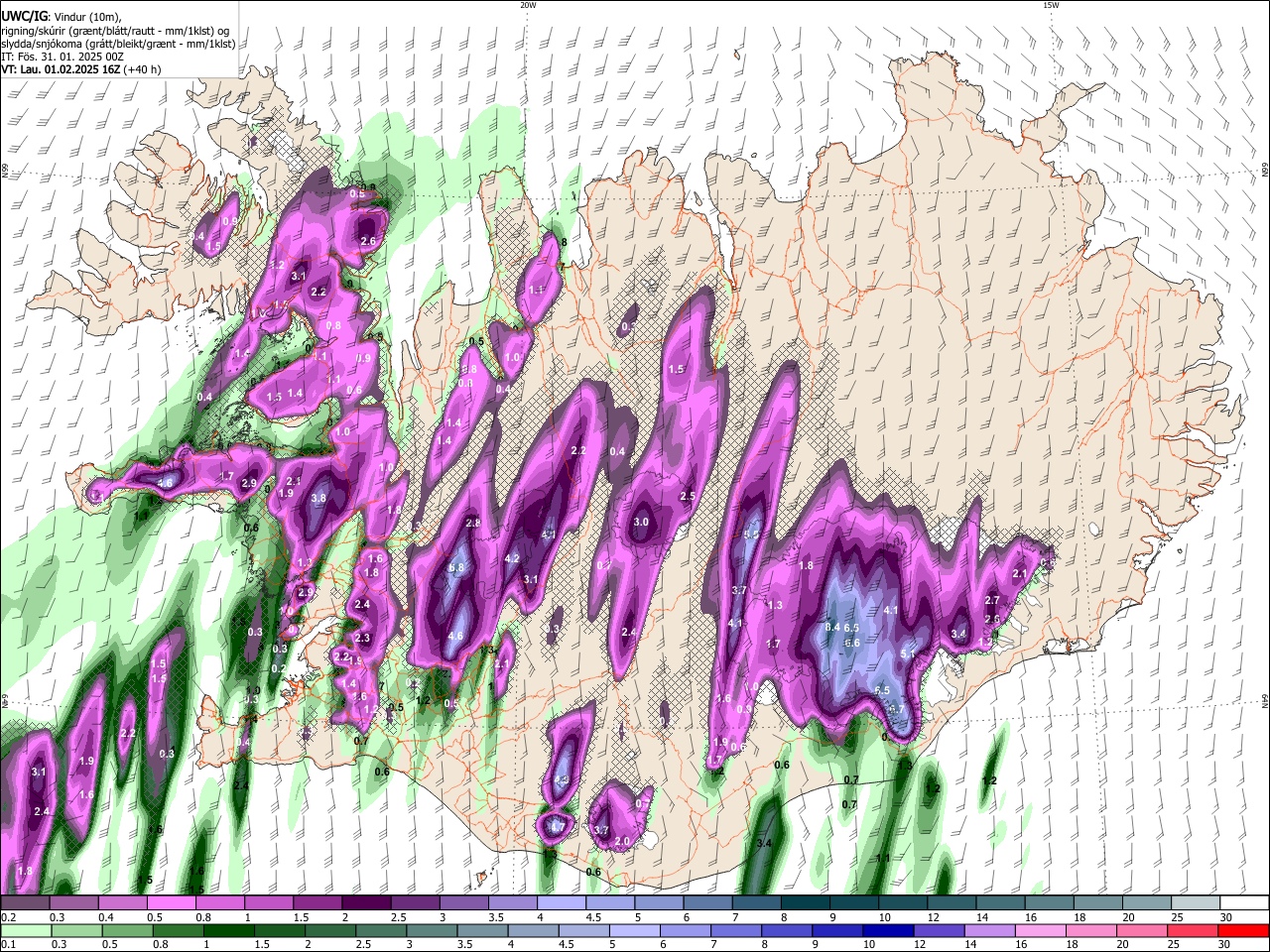Click the 5.1 precipitation value on the map
Viewport: 1270px width, 952px height.
pyautogui.click(x=907, y=654)
